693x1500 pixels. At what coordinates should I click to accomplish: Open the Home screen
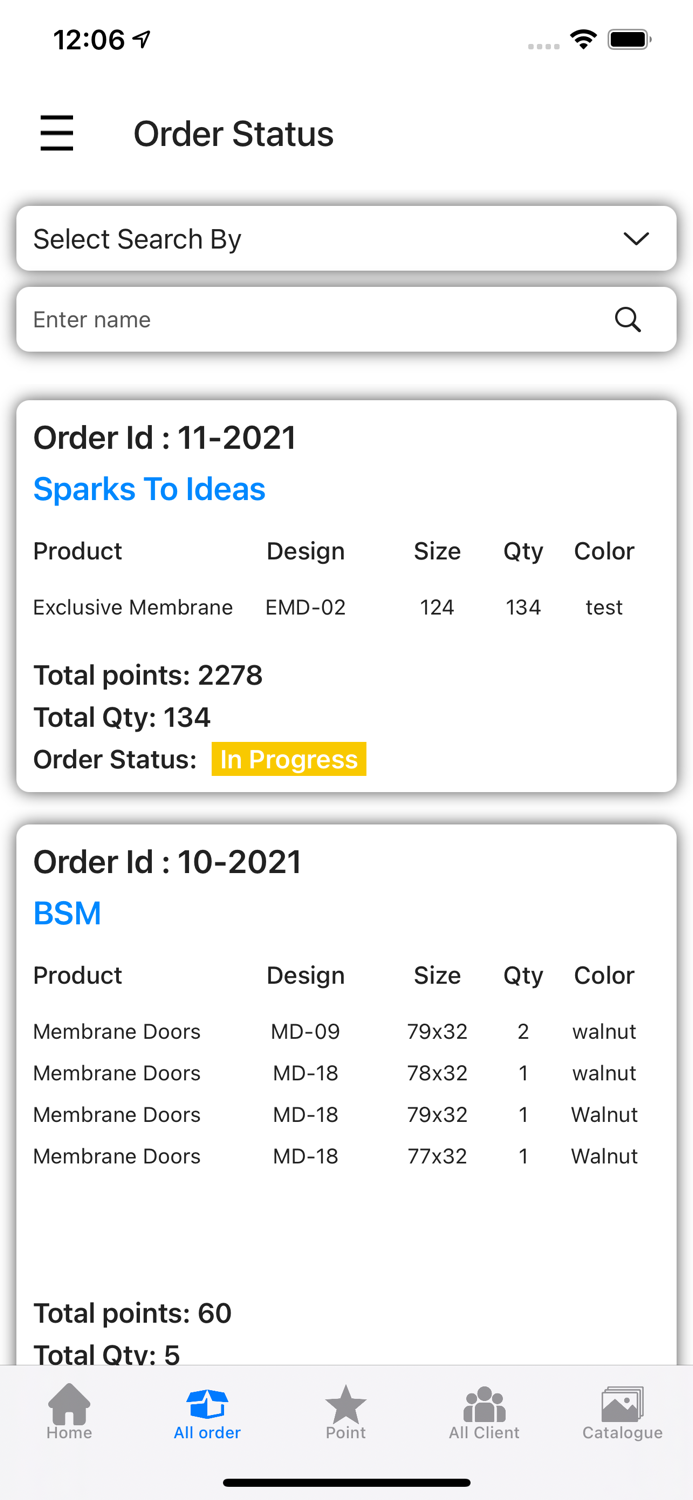68,1408
